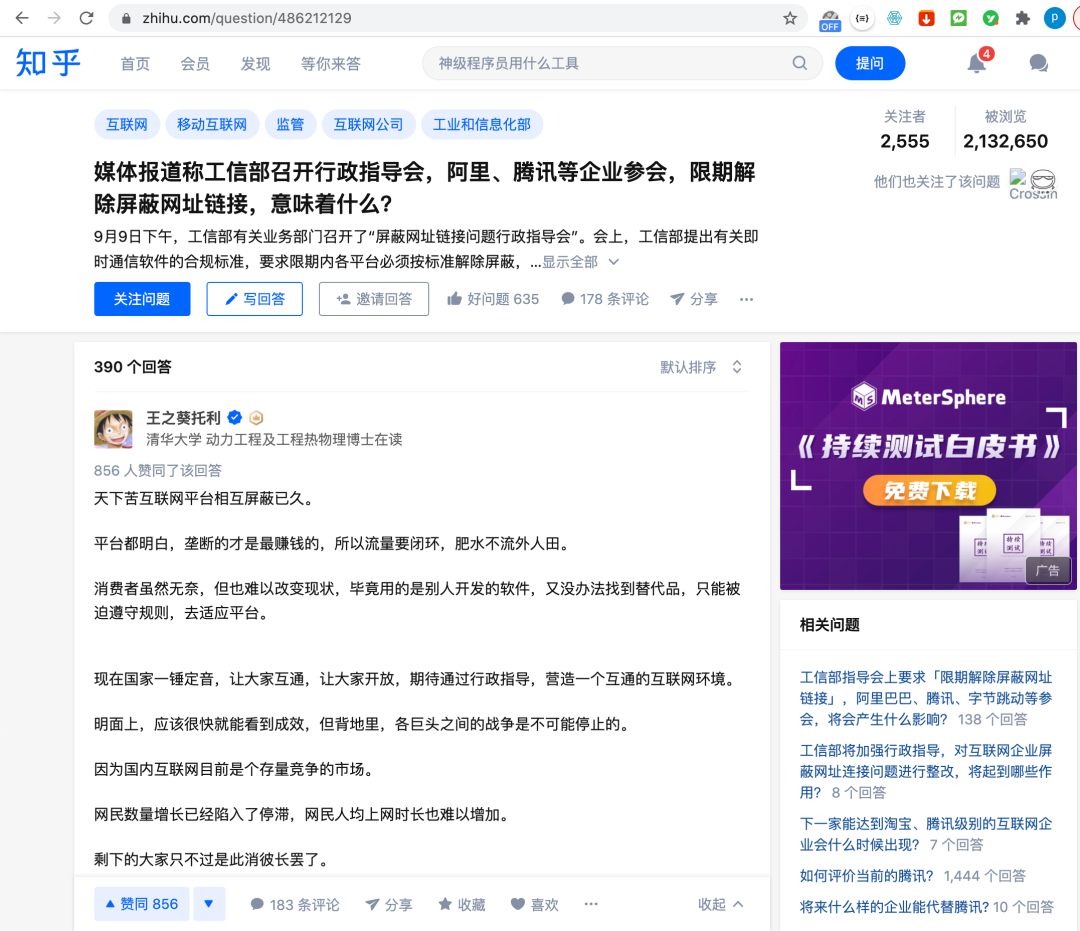This screenshot has height=931, width=1080.
Task: Click 856 人赞同了该回答 text
Action: (x=158, y=470)
